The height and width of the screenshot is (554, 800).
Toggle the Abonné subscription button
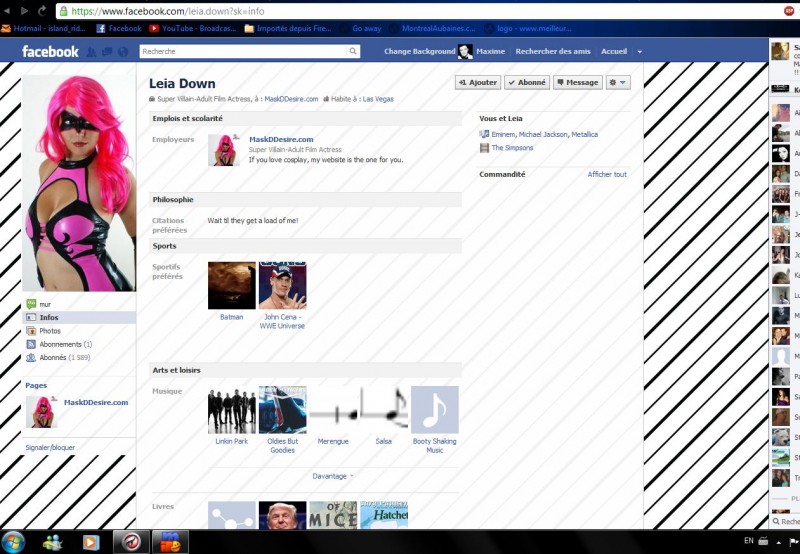click(527, 82)
